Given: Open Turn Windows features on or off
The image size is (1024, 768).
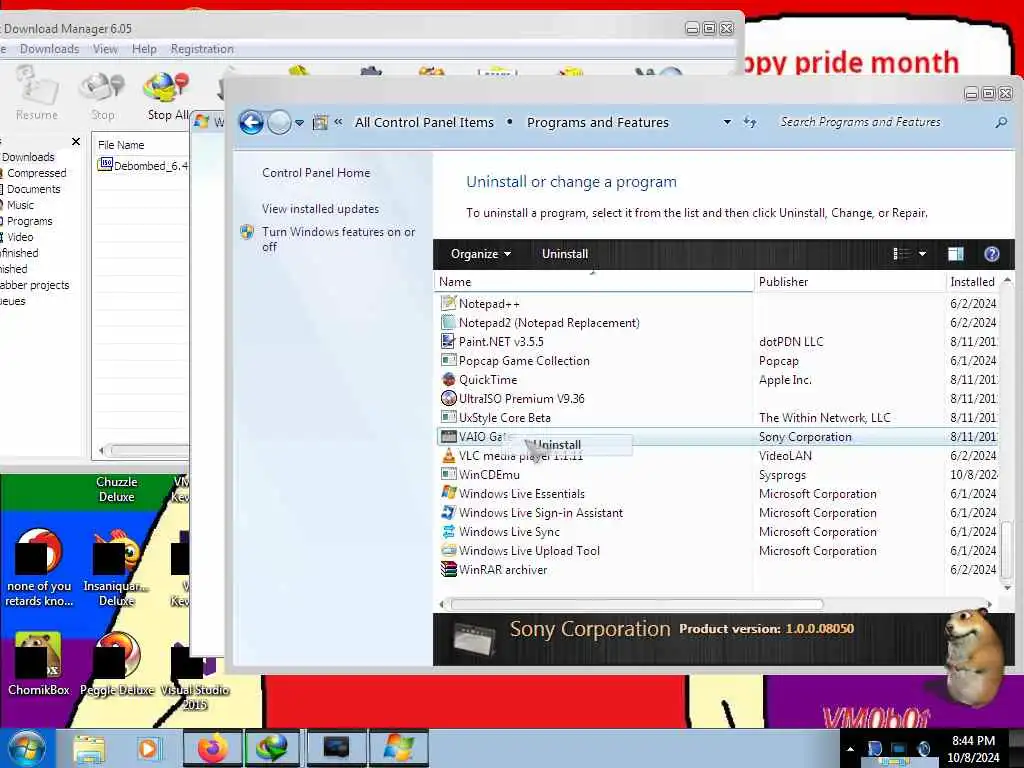Looking at the screenshot, I should (x=338, y=239).
